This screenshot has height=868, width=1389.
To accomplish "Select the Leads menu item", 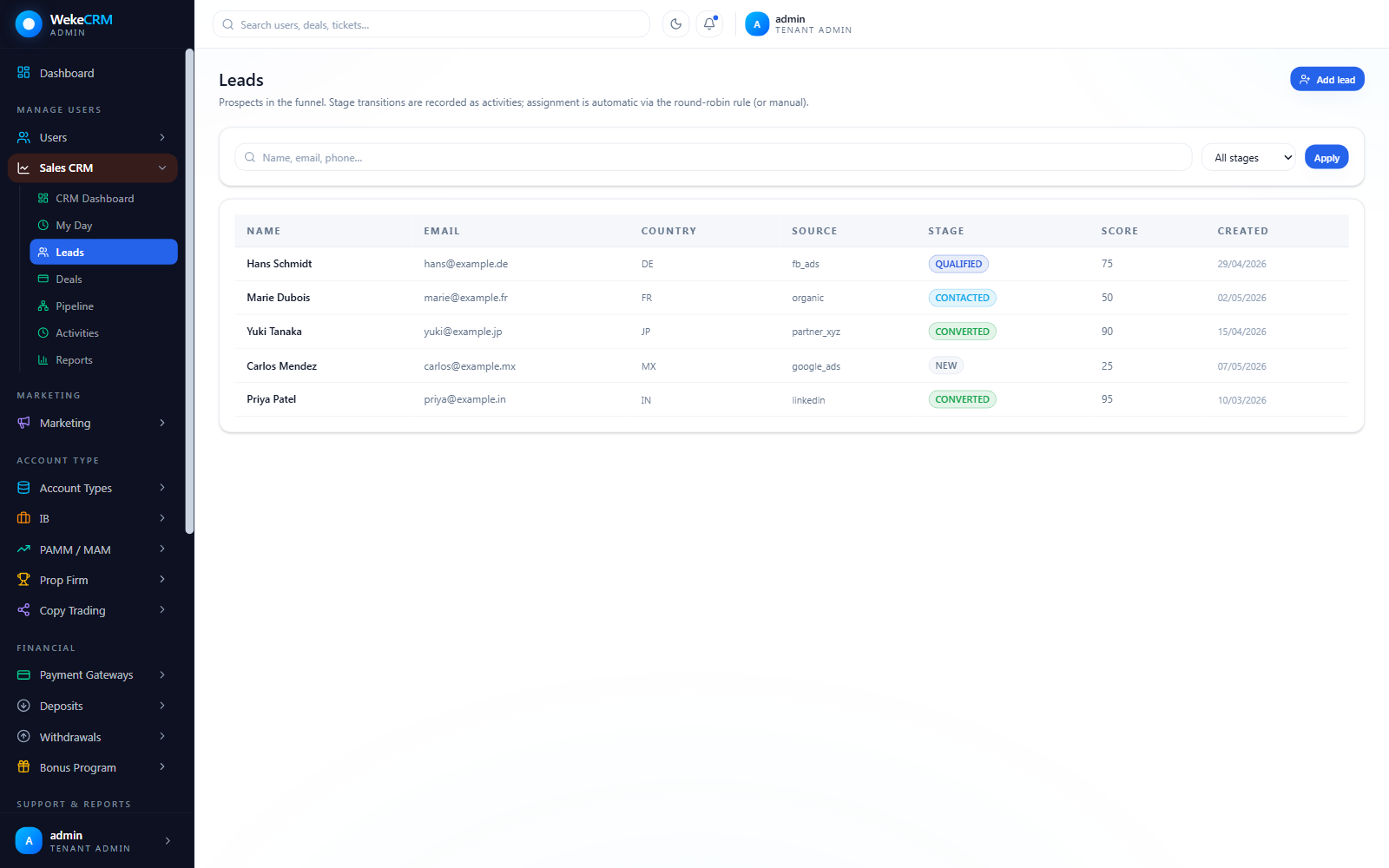I will (x=103, y=252).
